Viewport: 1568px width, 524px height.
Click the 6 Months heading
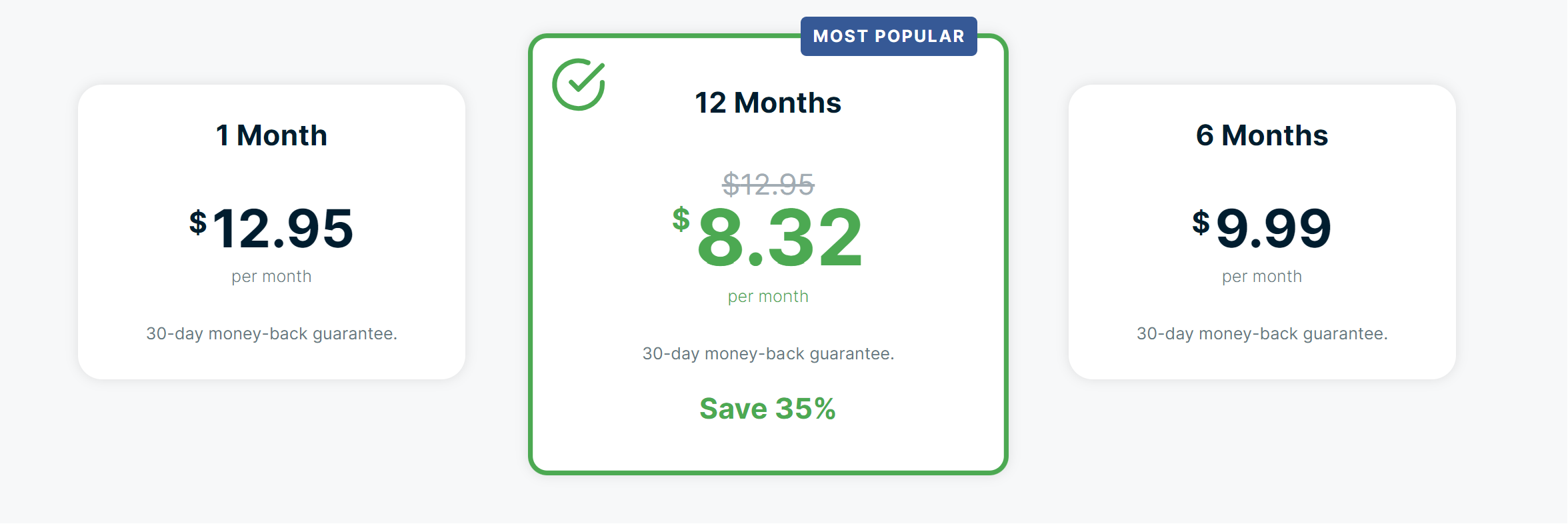click(1261, 136)
